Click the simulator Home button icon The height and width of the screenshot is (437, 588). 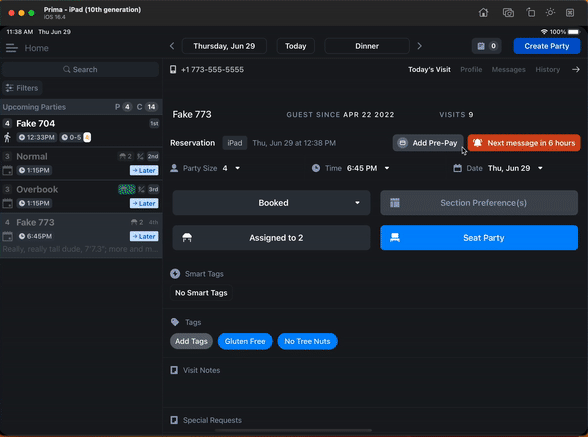[483, 13]
